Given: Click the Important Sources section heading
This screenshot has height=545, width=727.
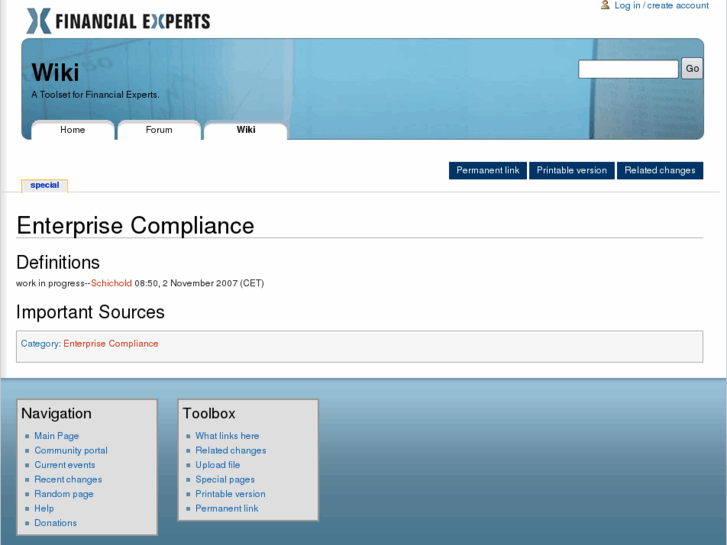Looking at the screenshot, I should click(x=90, y=312).
